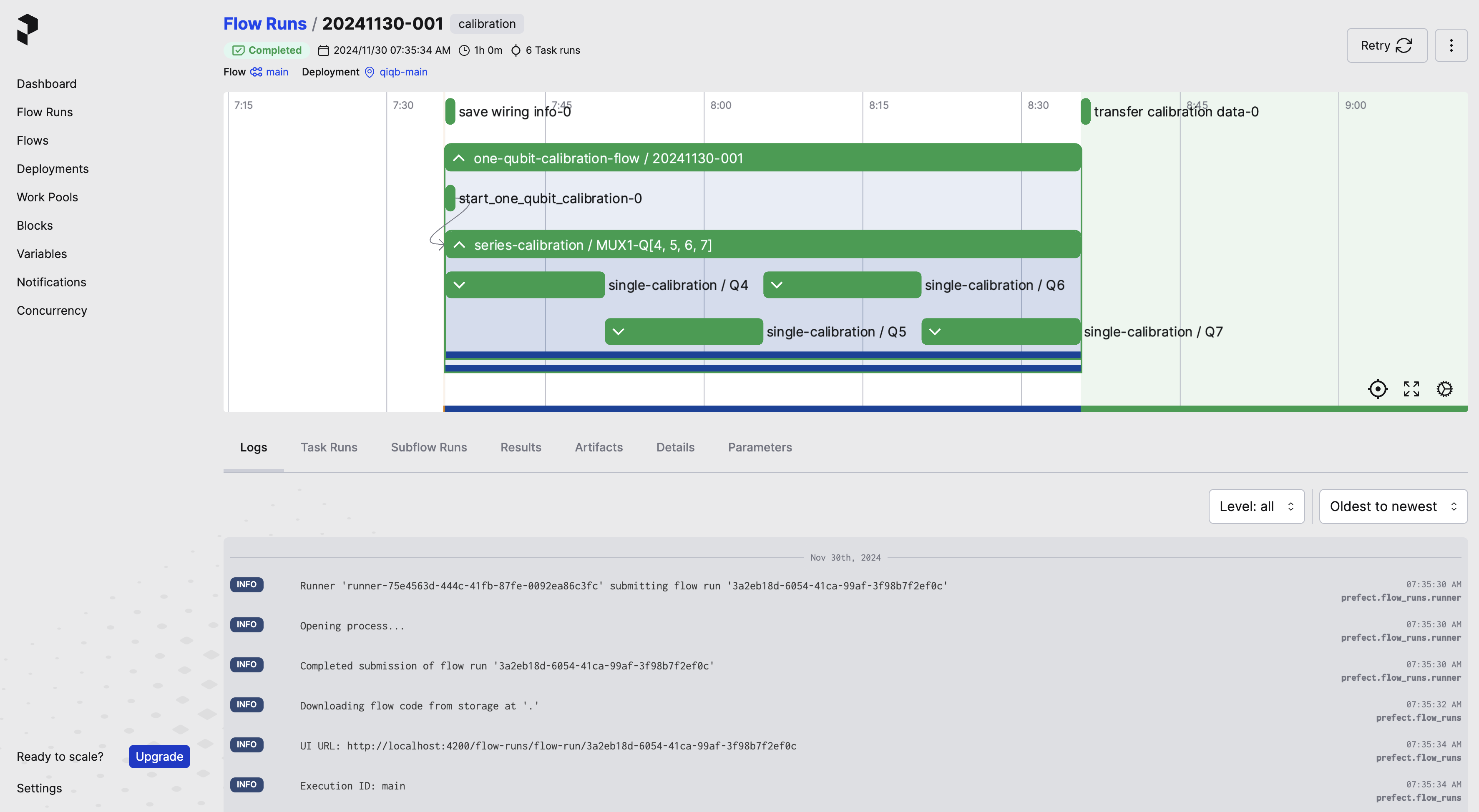
Task: Click the transfer calibration data-0 task node
Action: tap(1085, 111)
